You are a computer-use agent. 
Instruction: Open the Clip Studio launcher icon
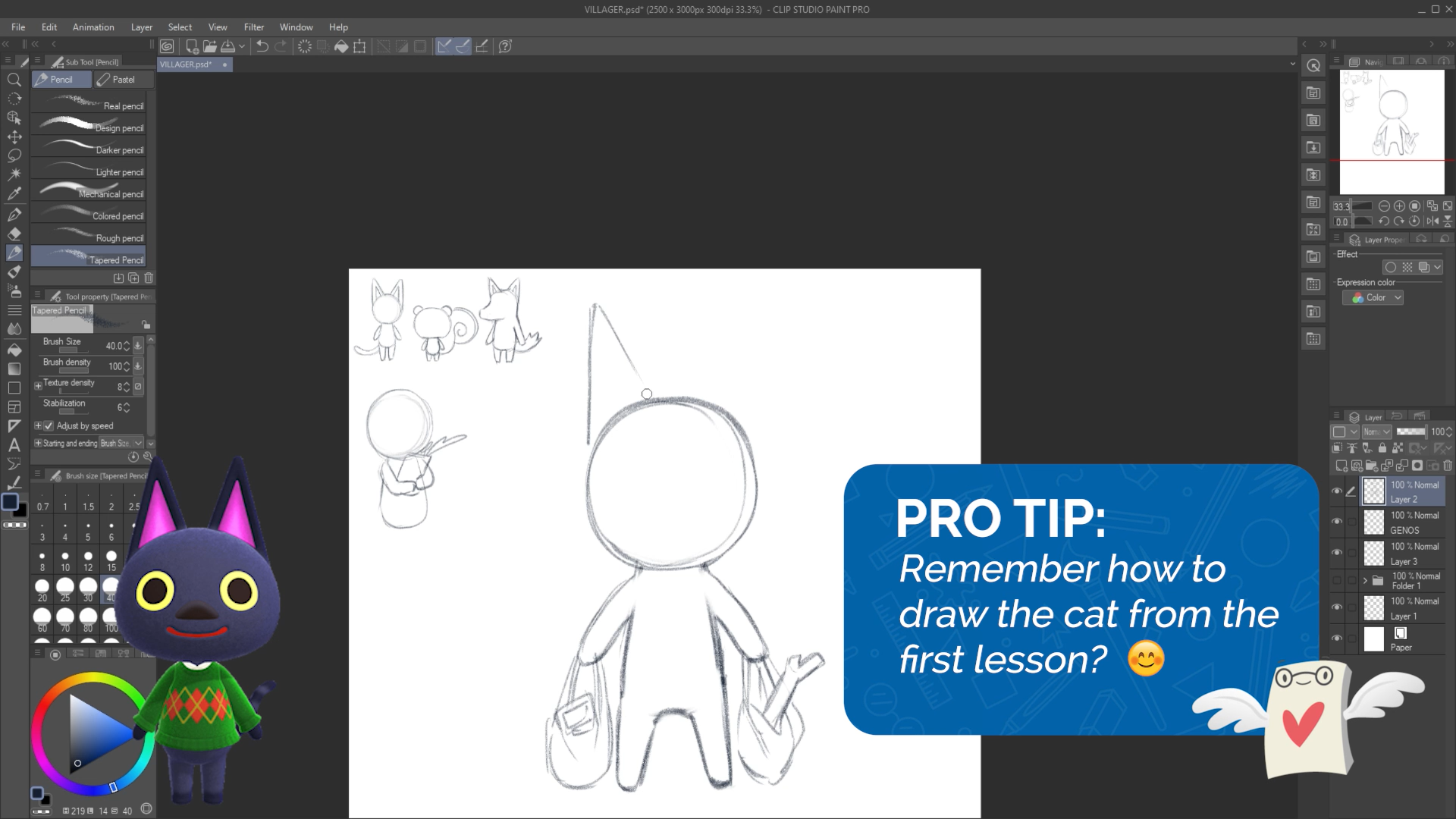(167, 46)
